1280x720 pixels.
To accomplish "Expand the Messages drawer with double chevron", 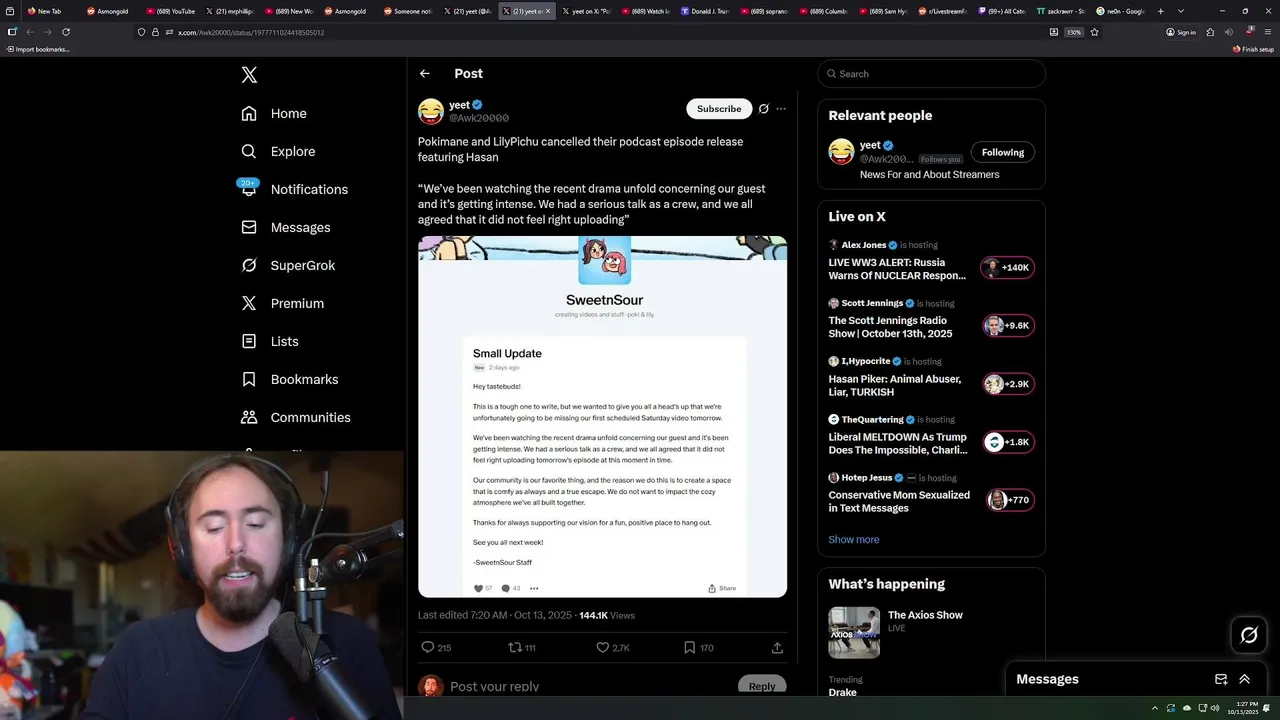I will tap(1245, 679).
